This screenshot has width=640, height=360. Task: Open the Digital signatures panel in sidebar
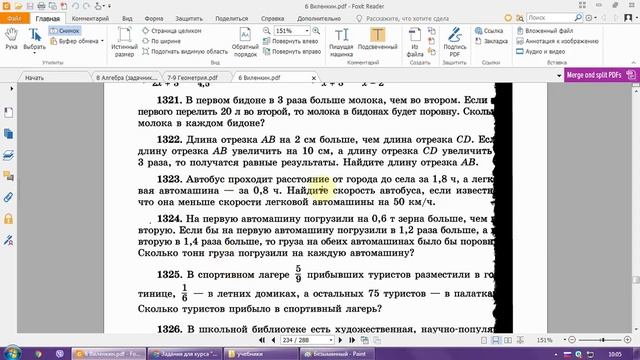(9, 240)
